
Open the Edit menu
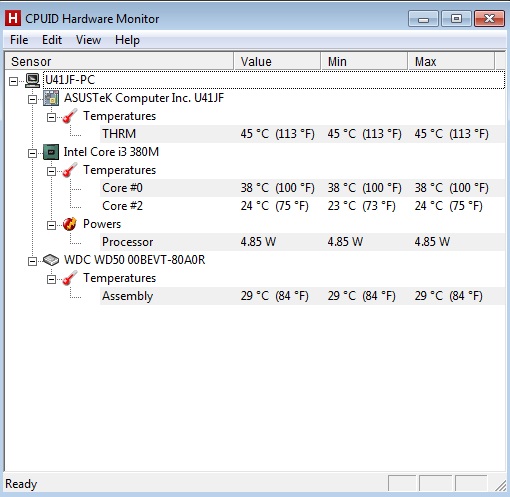tap(52, 40)
